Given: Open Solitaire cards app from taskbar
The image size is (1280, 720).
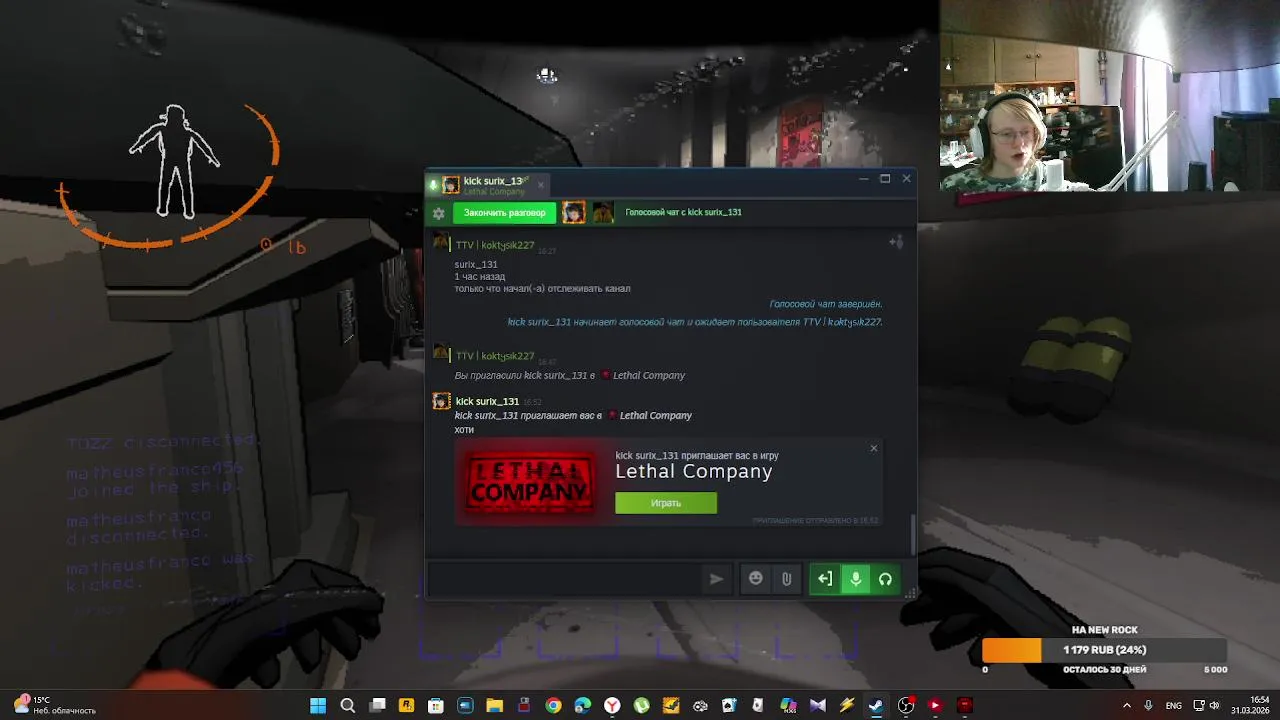Looking at the screenshot, I should pos(730,706).
